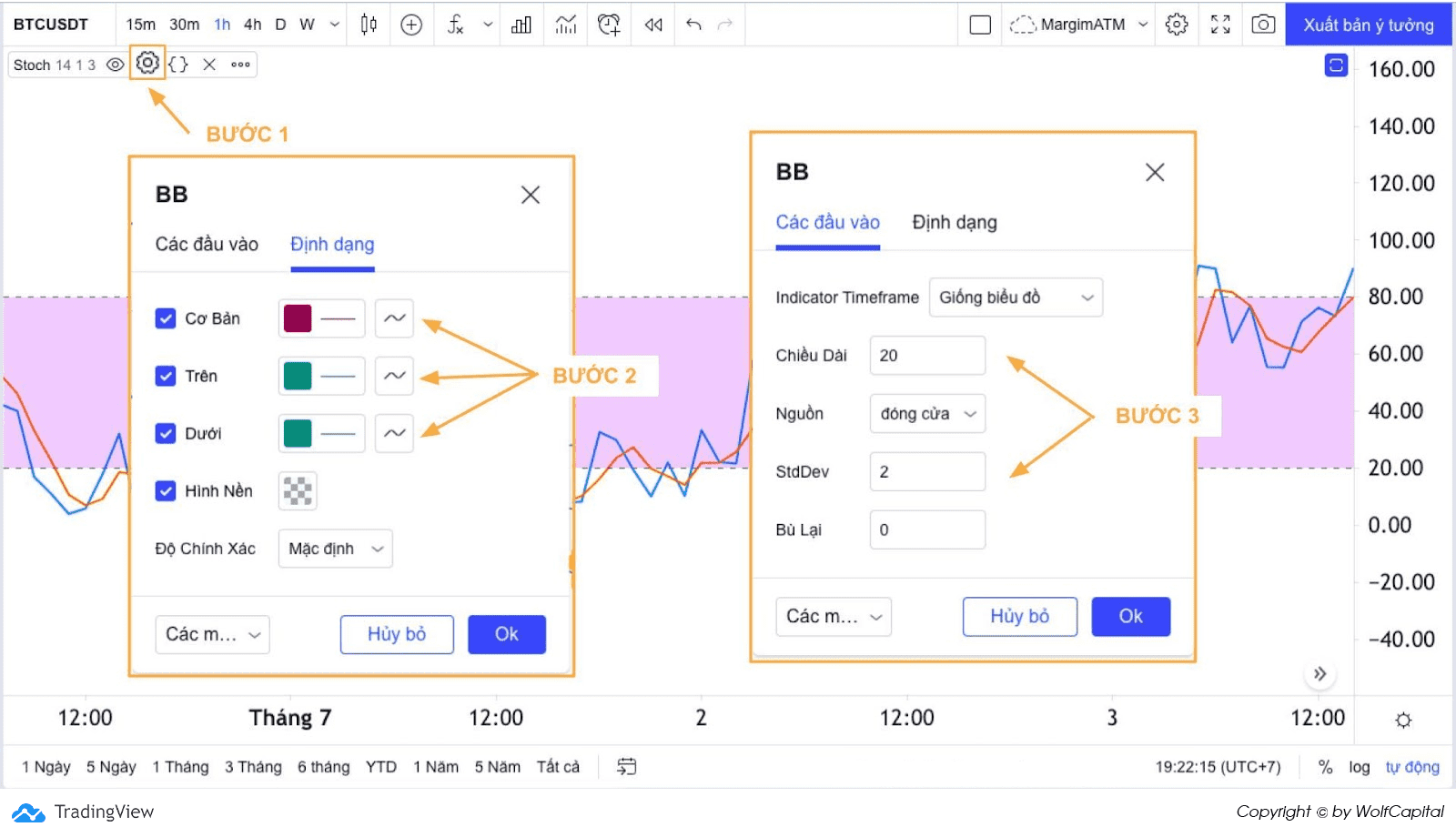Select layout square icon
Image resolution: width=1456 pixels, height=827 pixels.
[x=980, y=25]
